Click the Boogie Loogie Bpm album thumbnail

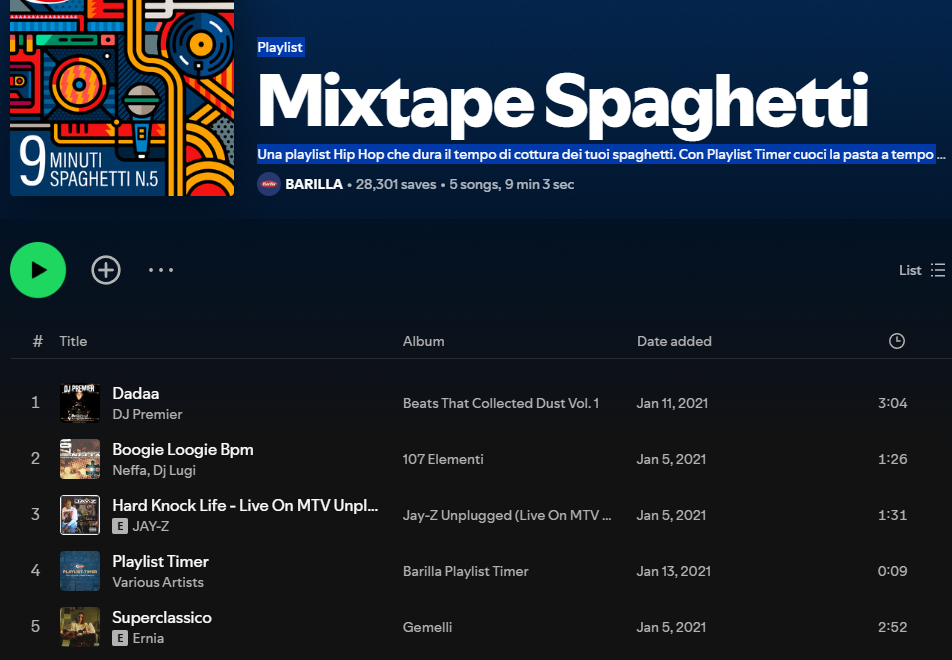[x=80, y=459]
